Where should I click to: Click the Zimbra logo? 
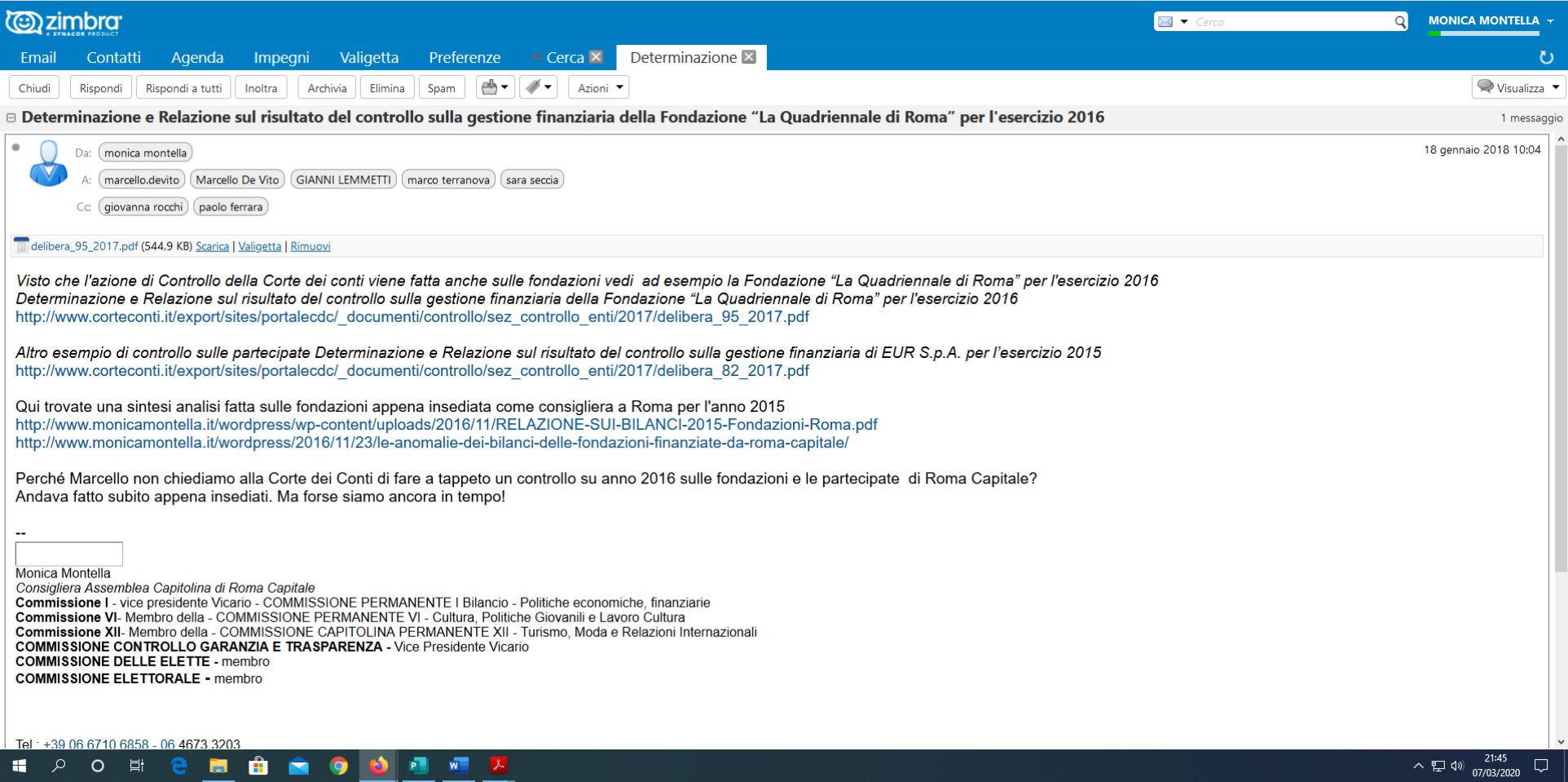(x=64, y=22)
